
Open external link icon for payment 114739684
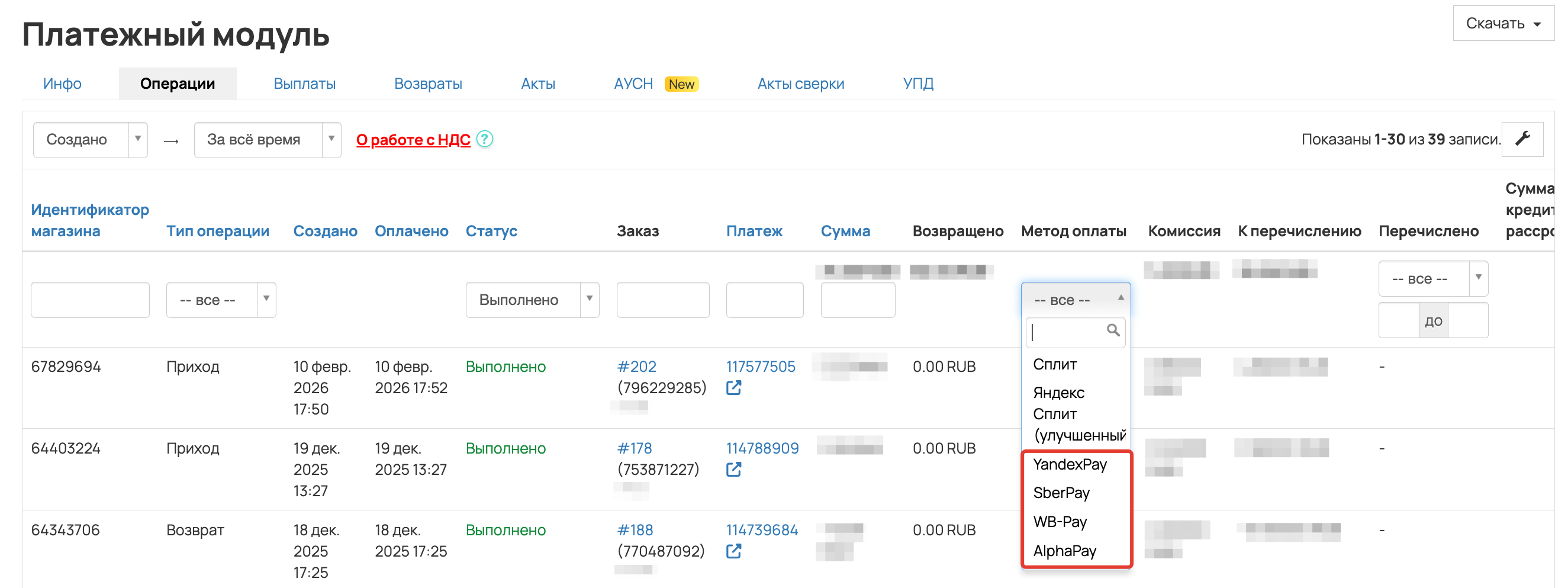tap(733, 551)
